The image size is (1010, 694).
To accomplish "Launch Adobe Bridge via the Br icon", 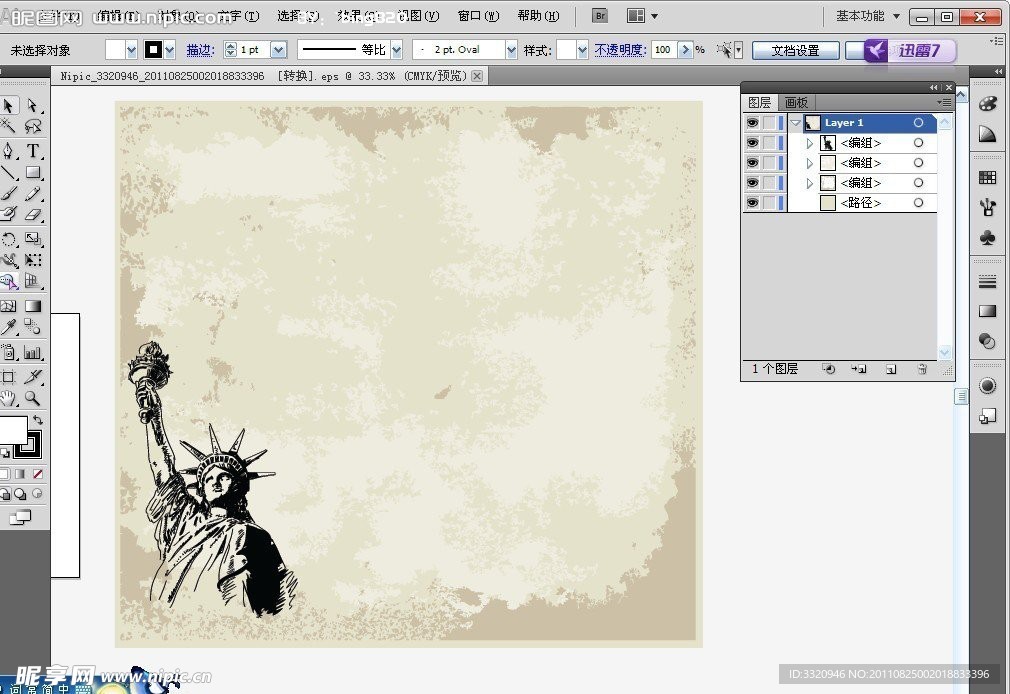I will (600, 15).
